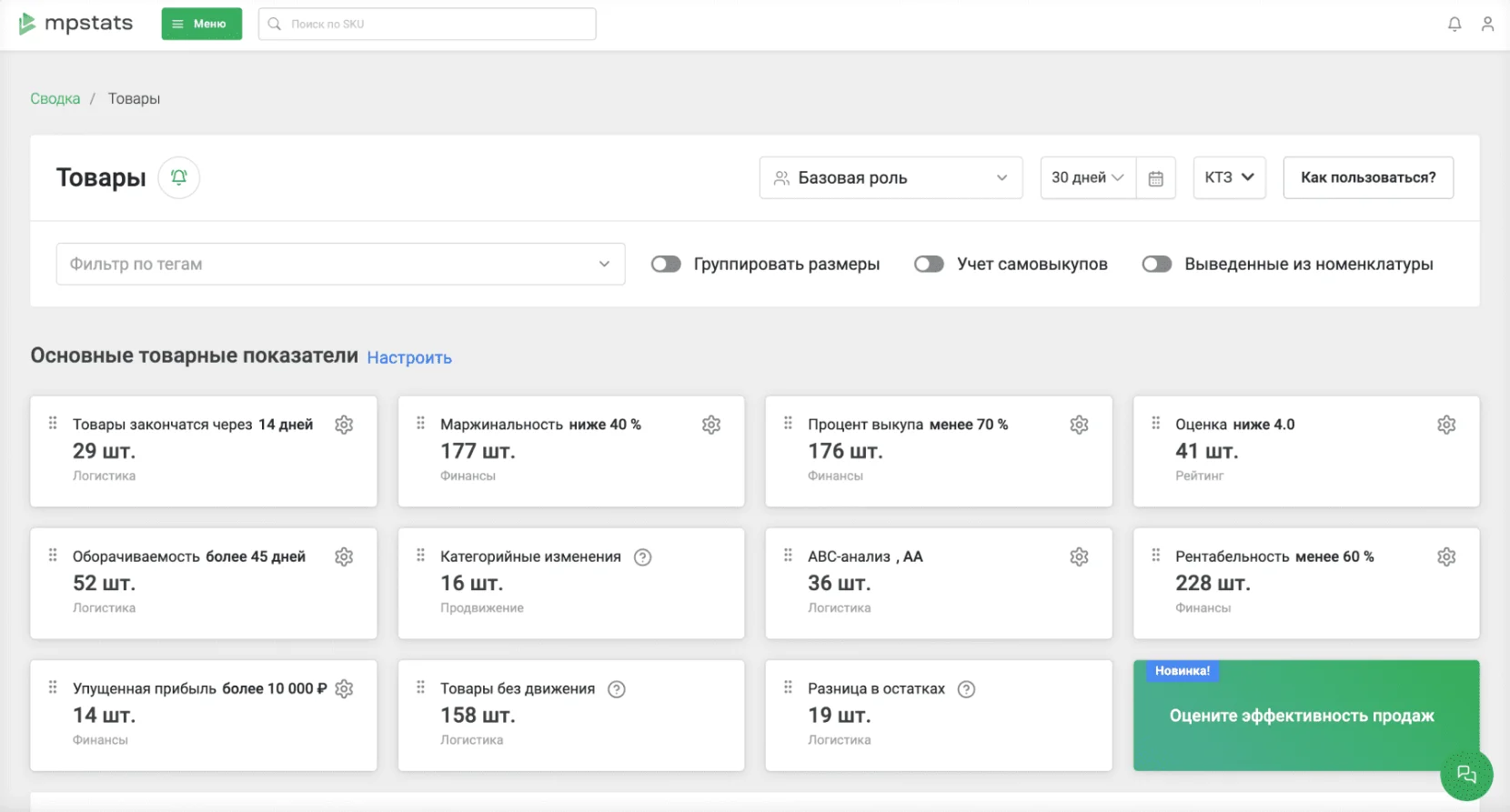The height and width of the screenshot is (812, 1510).
Task: Click the Как пользоваться? button
Action: pyautogui.click(x=1367, y=178)
